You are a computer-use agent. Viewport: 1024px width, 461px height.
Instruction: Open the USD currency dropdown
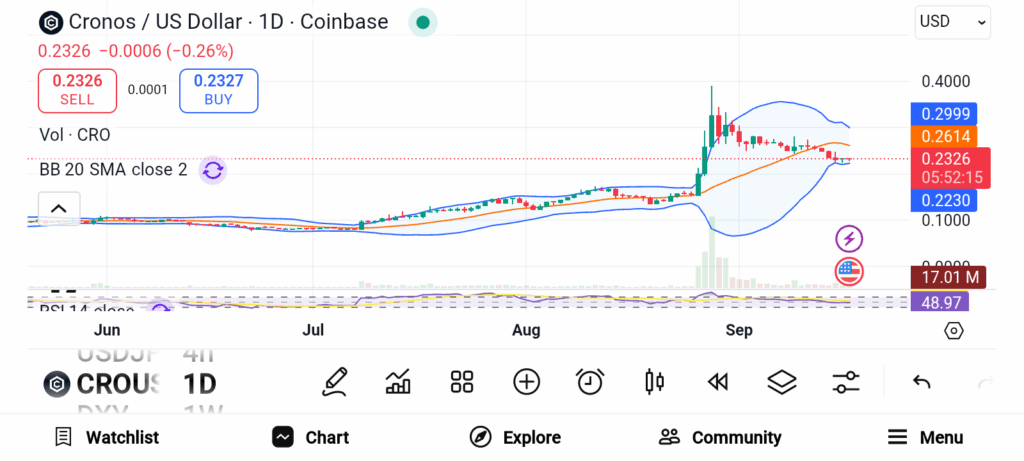point(952,22)
